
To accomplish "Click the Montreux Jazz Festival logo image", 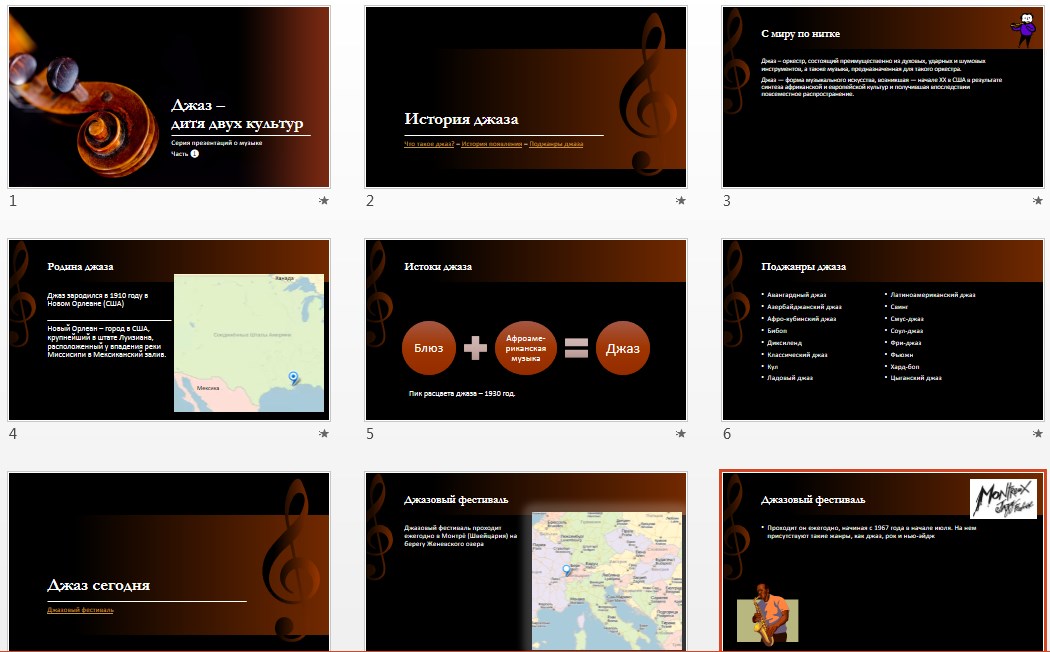I will pos(1002,498).
